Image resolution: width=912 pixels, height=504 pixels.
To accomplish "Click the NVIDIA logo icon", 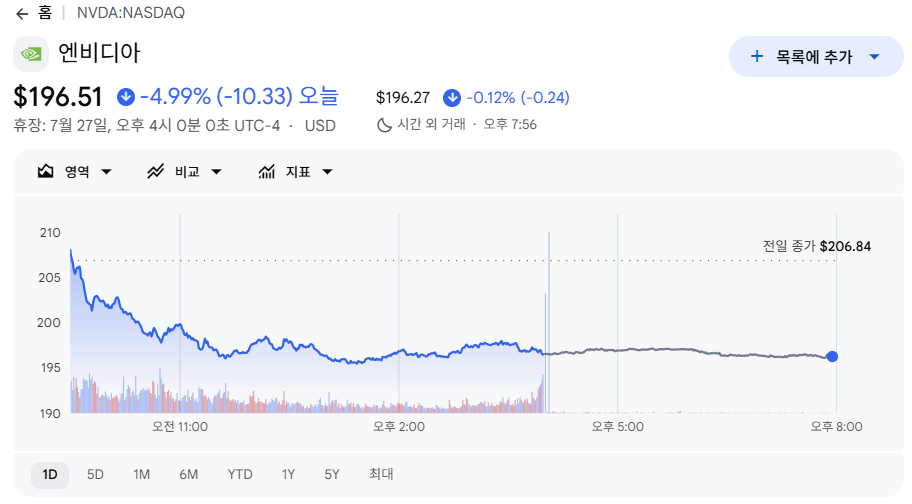I will click(31, 54).
